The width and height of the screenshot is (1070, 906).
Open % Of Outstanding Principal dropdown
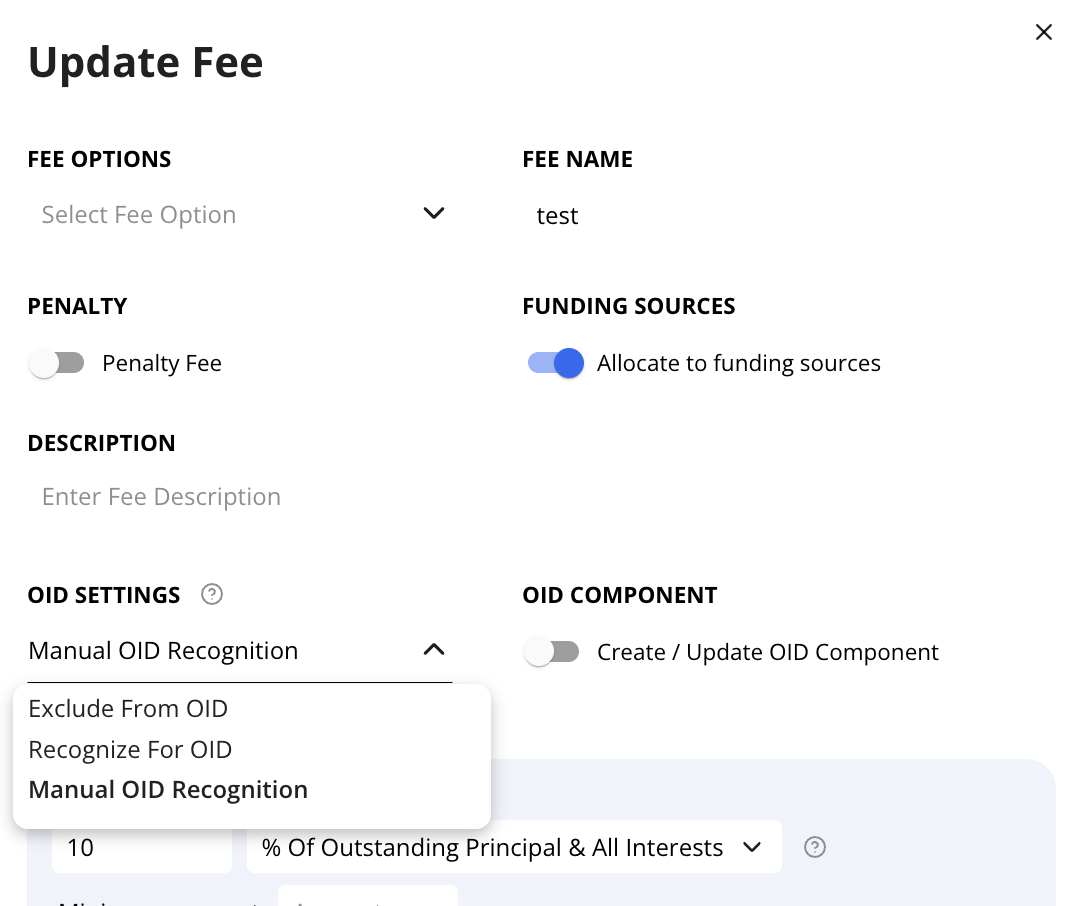[x=514, y=847]
